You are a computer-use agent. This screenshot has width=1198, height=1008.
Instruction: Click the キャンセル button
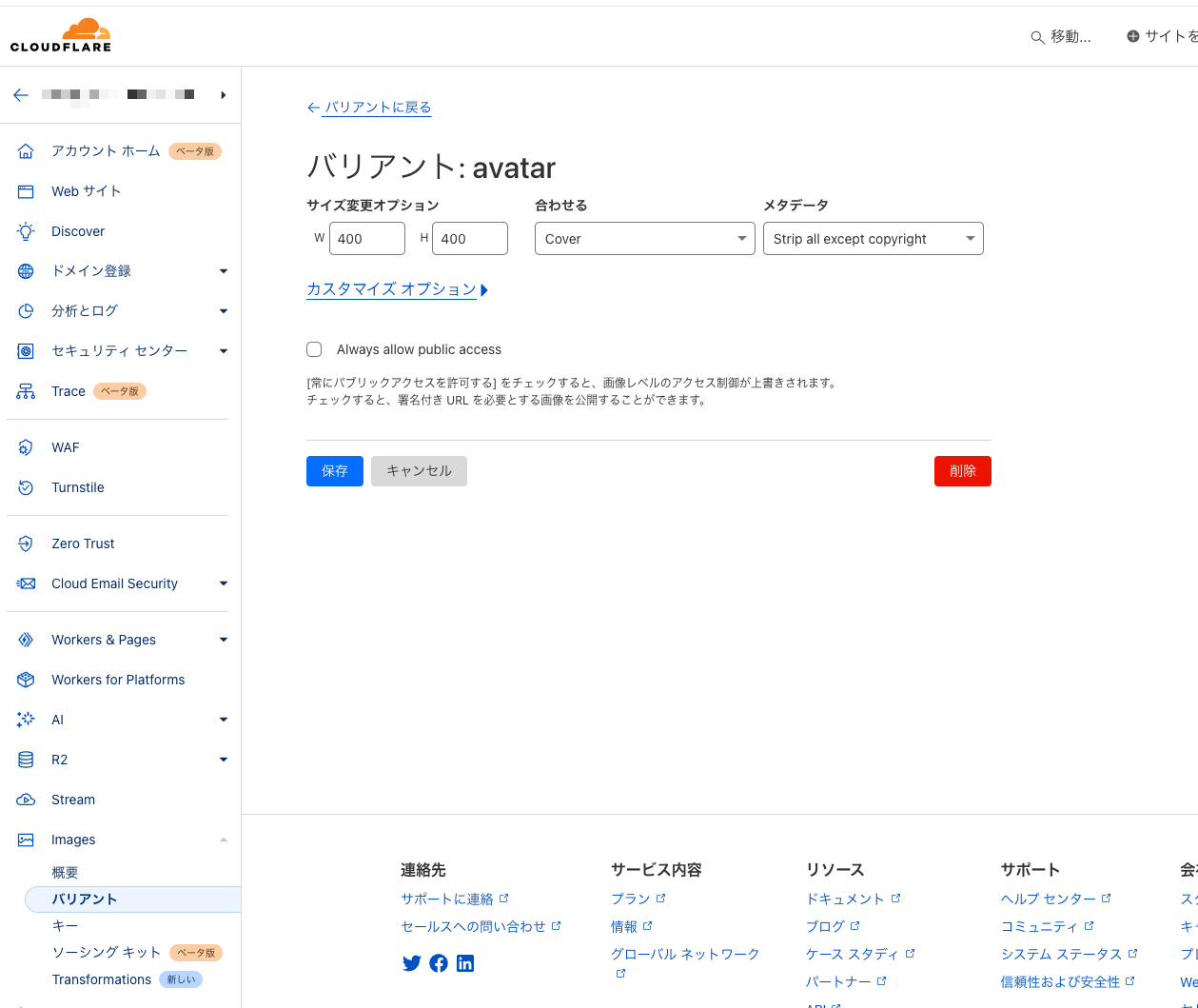tap(419, 471)
